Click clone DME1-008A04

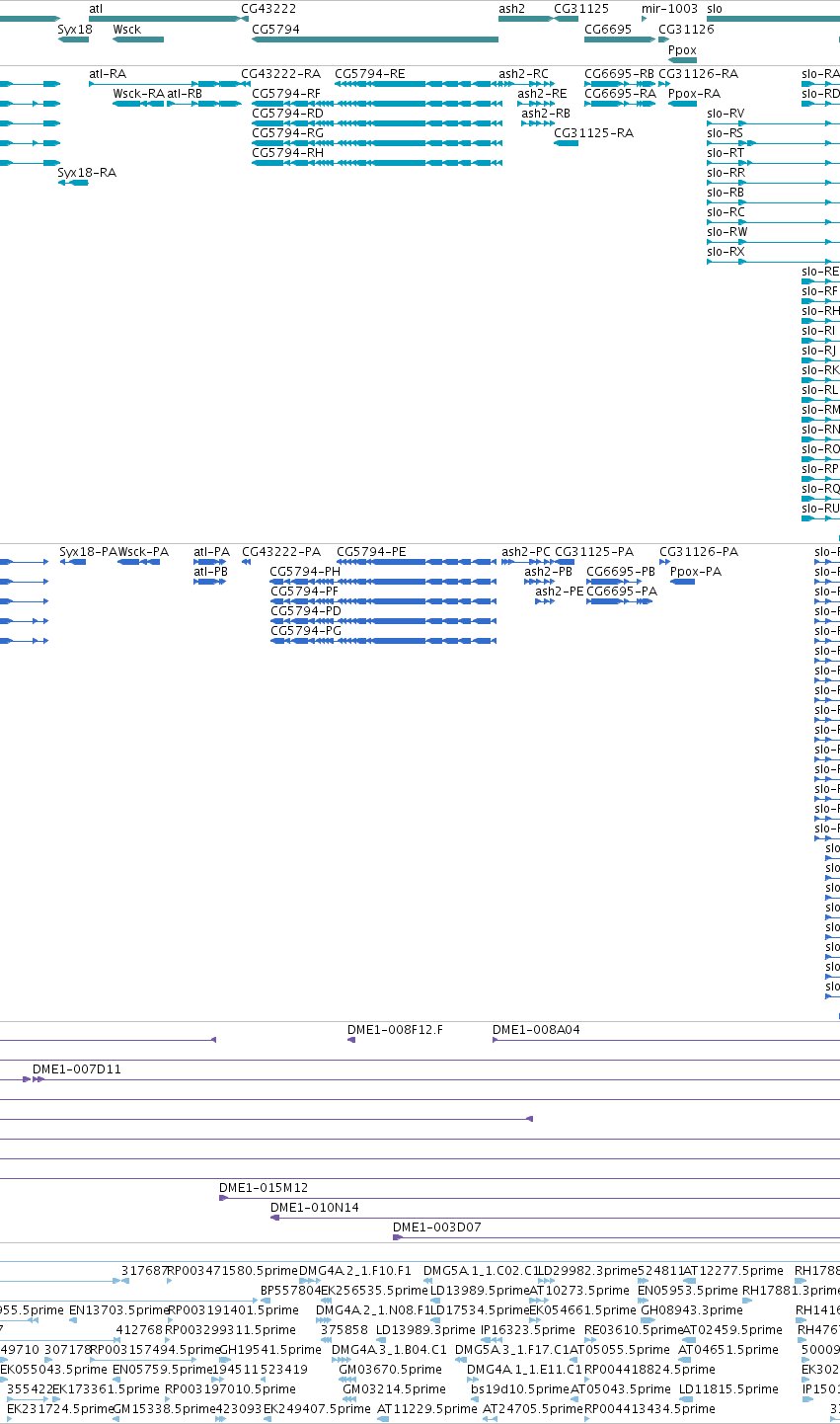tap(536, 1030)
